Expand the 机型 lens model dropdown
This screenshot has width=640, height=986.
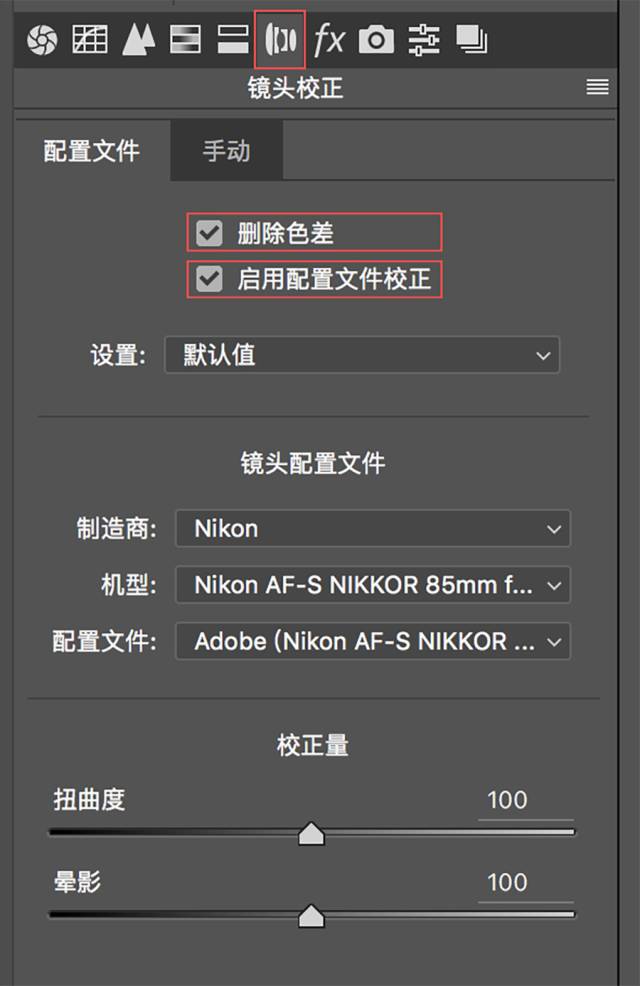(x=373, y=585)
